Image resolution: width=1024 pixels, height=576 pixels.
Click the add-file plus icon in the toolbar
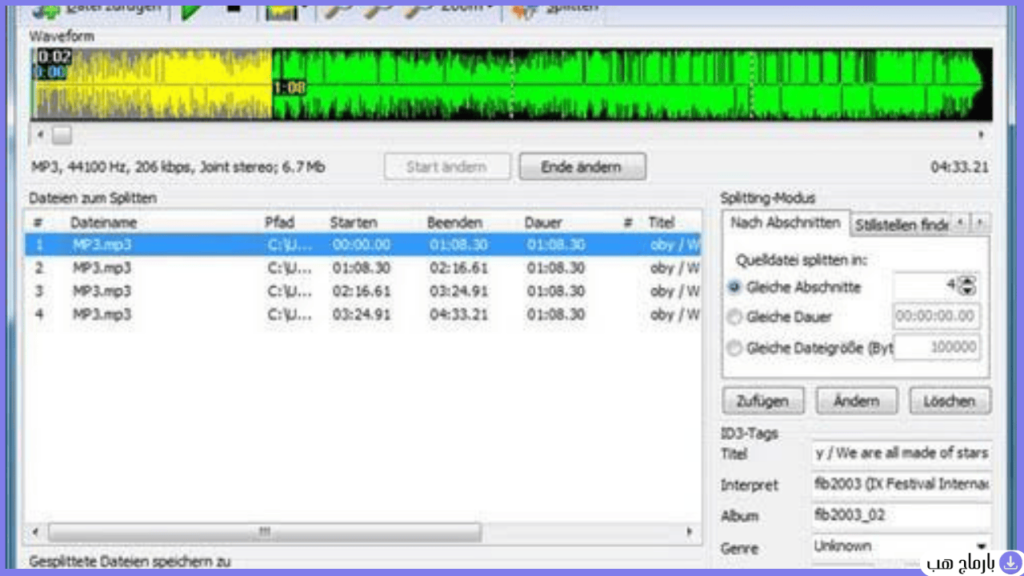[x=46, y=11]
